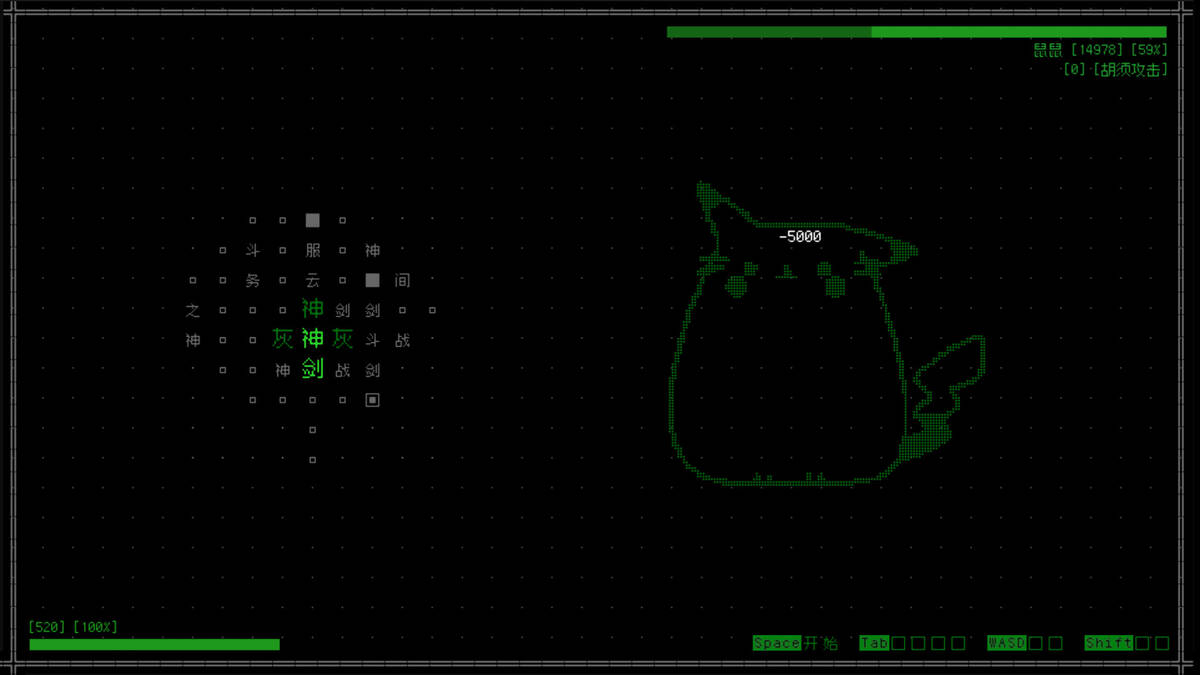Pick the 战 tile between two 剑 tiles
Image resolution: width=1200 pixels, height=675 pixels.
[x=343, y=371]
